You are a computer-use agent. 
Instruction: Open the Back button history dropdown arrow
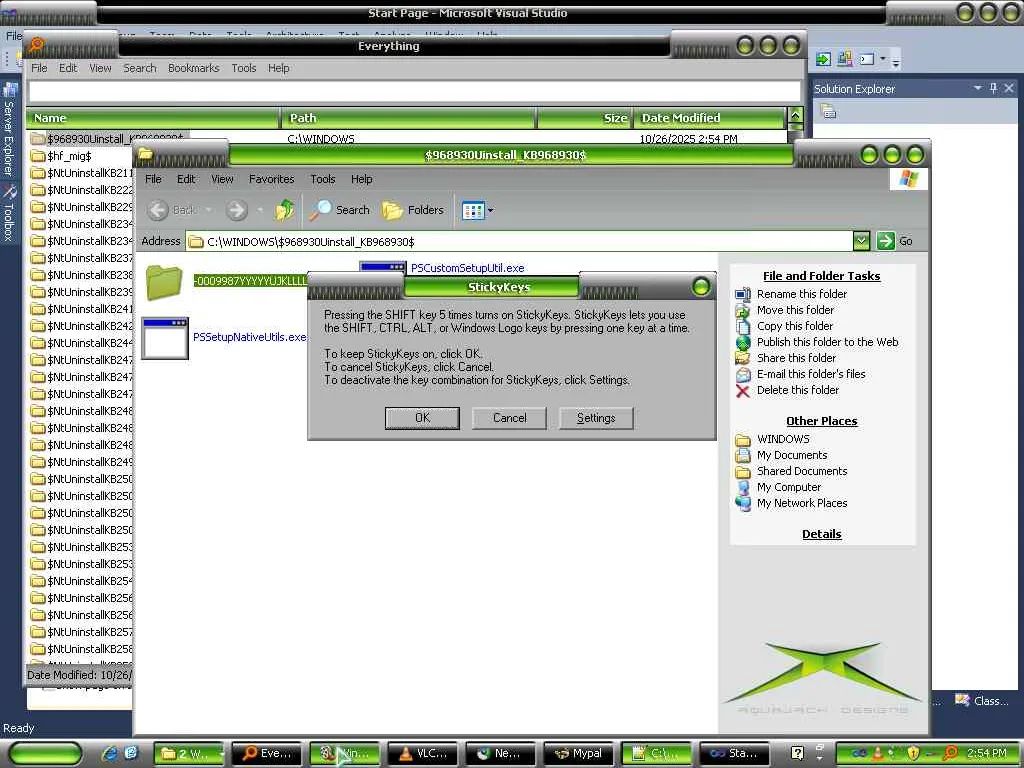[208, 210]
